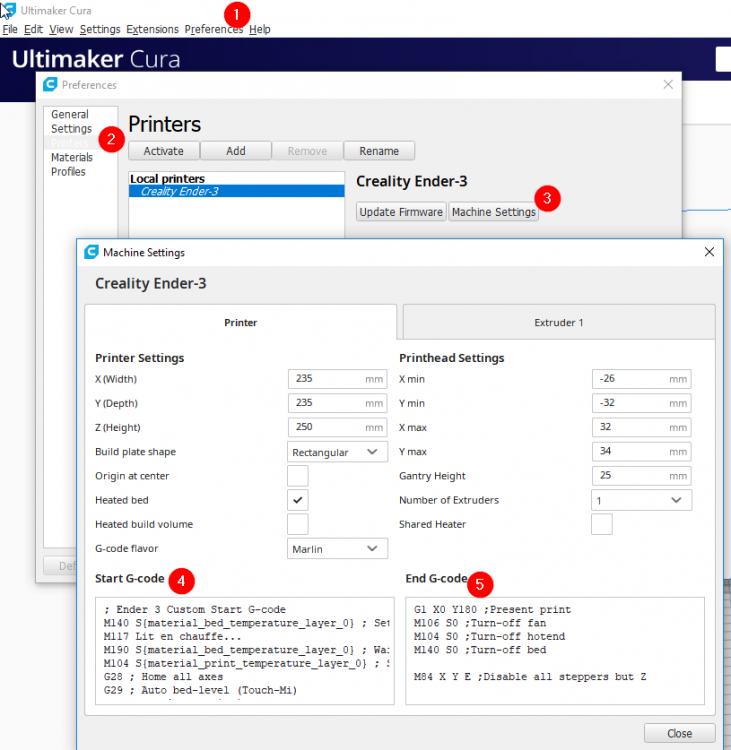Image resolution: width=731 pixels, height=750 pixels.
Task: Click the Activate printer button
Action: 164,151
